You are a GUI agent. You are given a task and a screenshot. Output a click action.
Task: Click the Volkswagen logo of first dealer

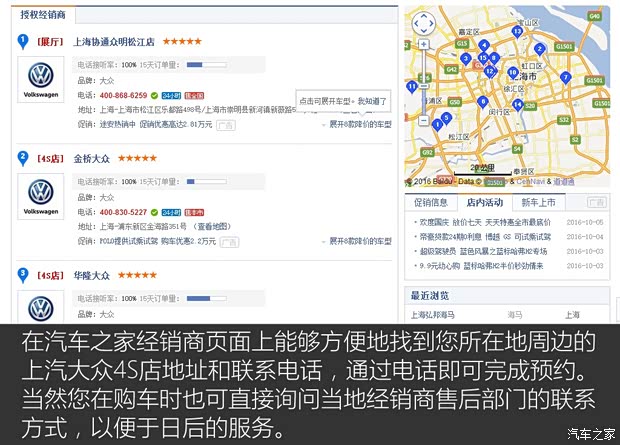pyautogui.click(x=40, y=79)
